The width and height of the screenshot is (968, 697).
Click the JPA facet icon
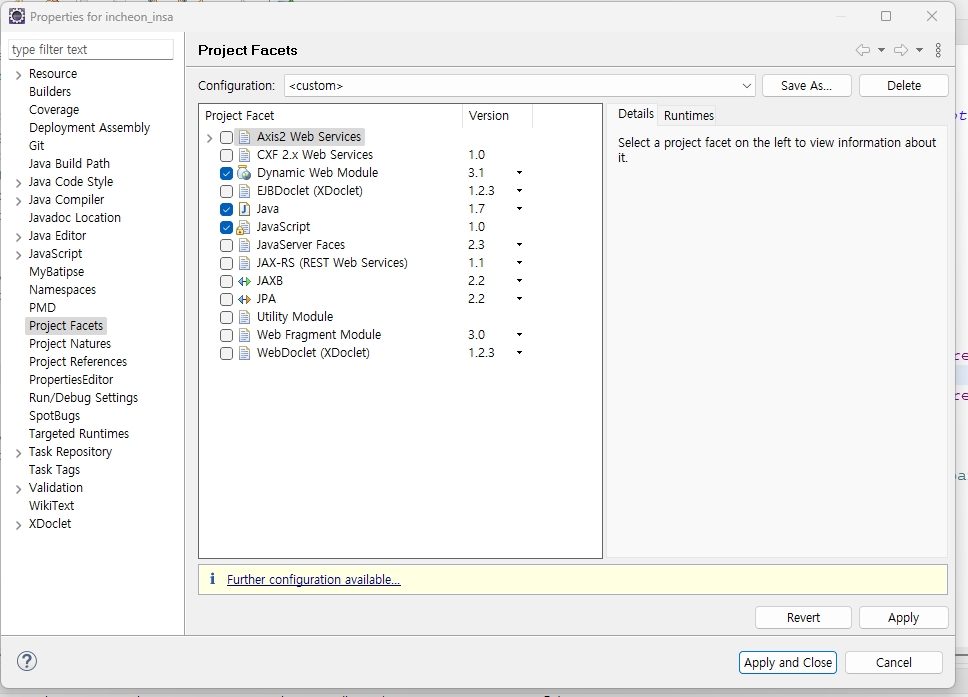(x=244, y=299)
